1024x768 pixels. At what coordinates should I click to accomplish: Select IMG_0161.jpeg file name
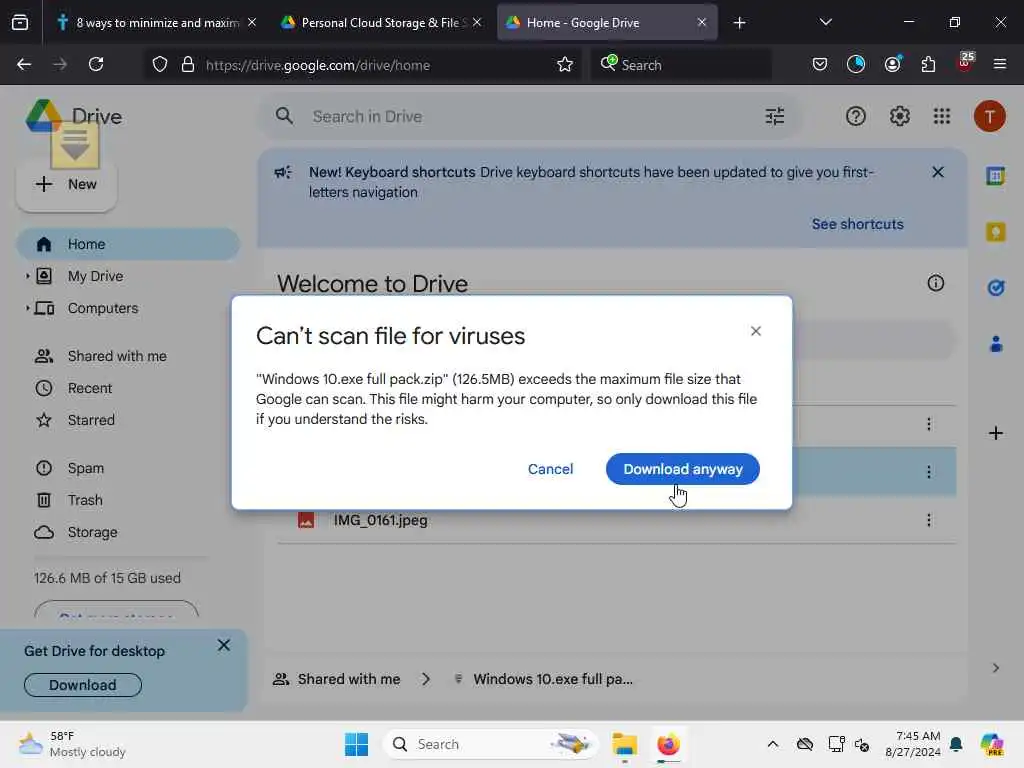point(381,520)
